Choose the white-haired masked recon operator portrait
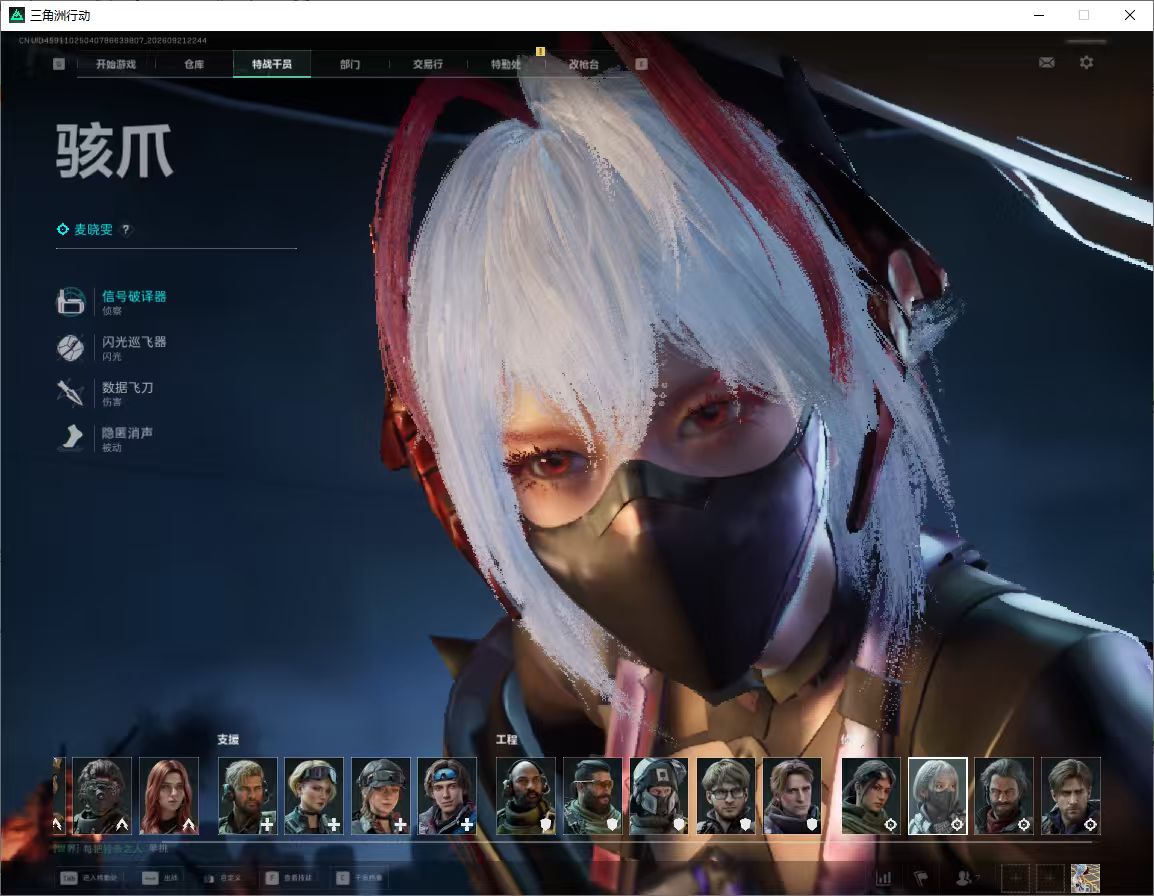1154x896 pixels. 938,796
